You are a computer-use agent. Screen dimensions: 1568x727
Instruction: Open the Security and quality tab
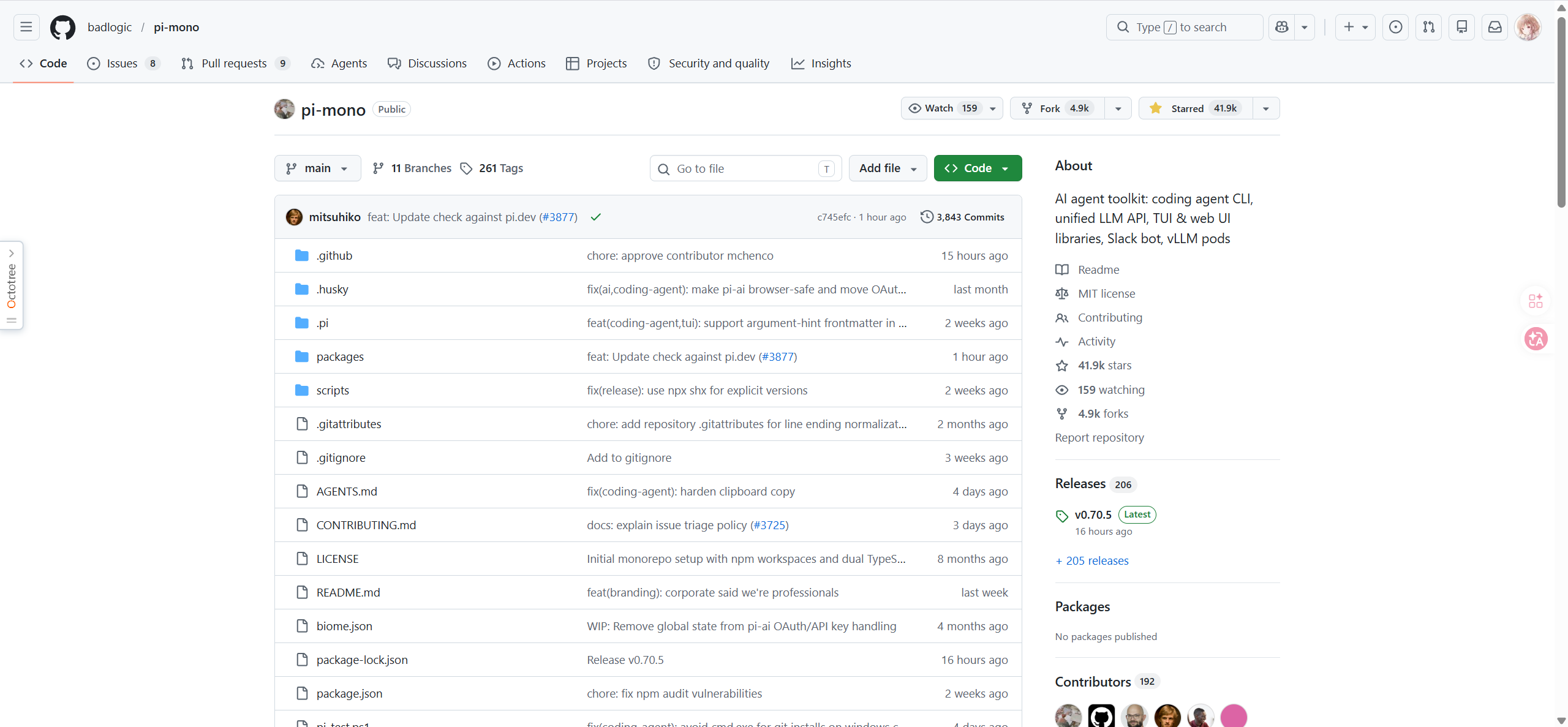(709, 63)
